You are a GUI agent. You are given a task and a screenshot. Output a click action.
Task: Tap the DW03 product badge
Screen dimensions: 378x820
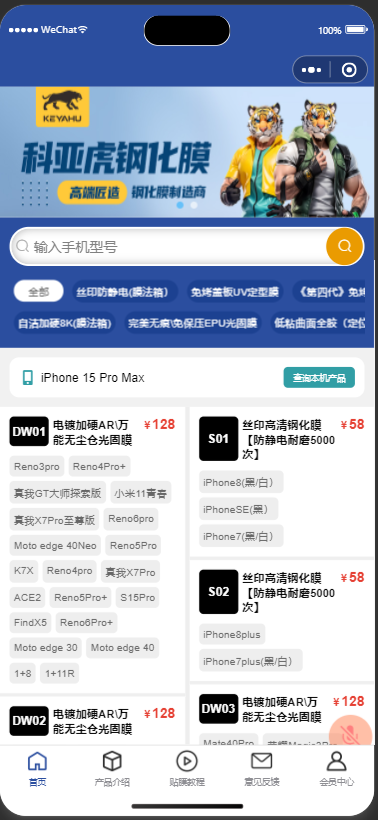click(219, 709)
